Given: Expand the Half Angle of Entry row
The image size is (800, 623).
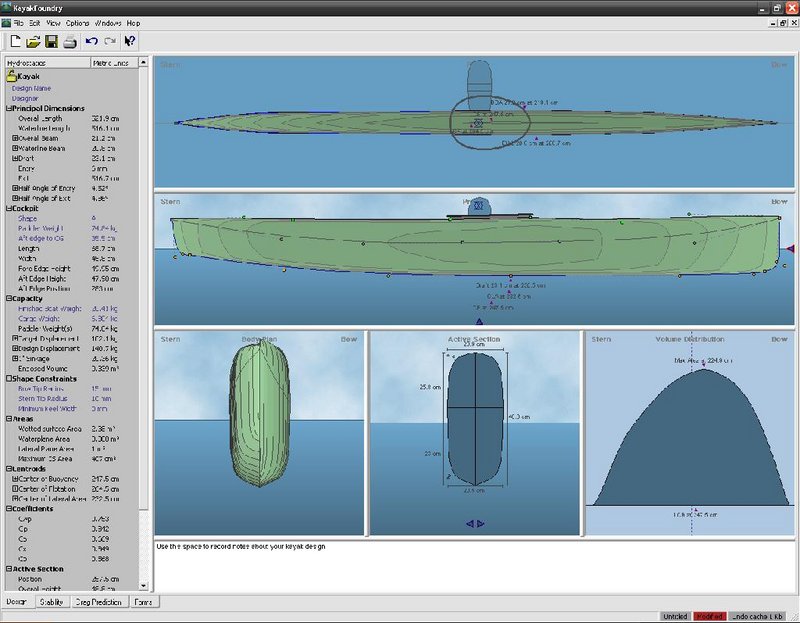Looking at the screenshot, I should tap(15, 188).
